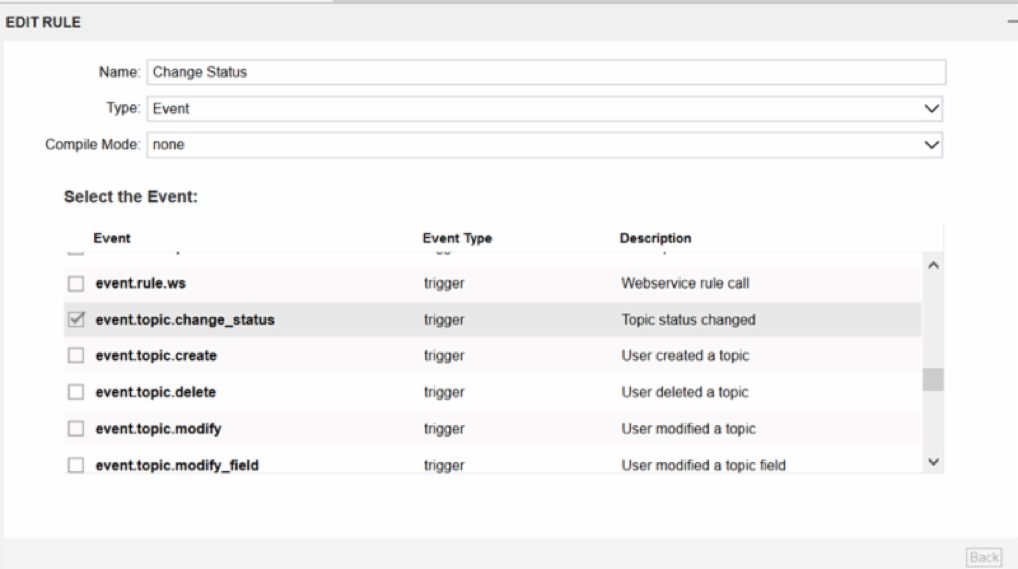Toggle the event.topic.modify_field checkbox

point(75,465)
